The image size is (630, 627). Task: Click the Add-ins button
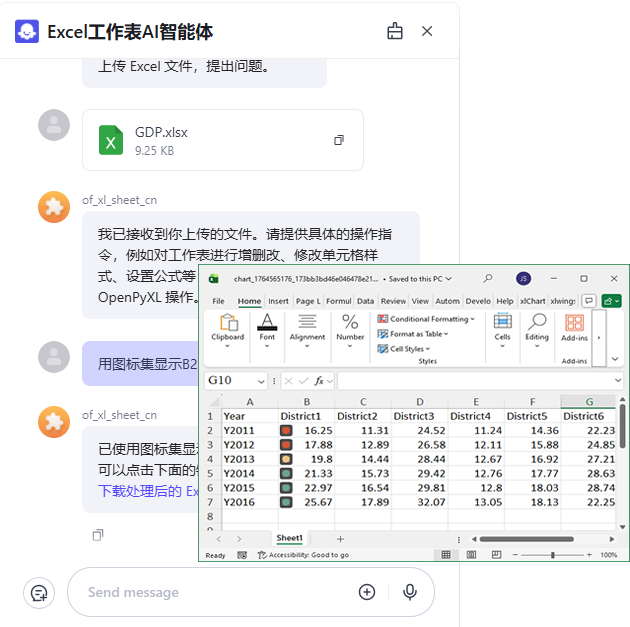coord(574,329)
